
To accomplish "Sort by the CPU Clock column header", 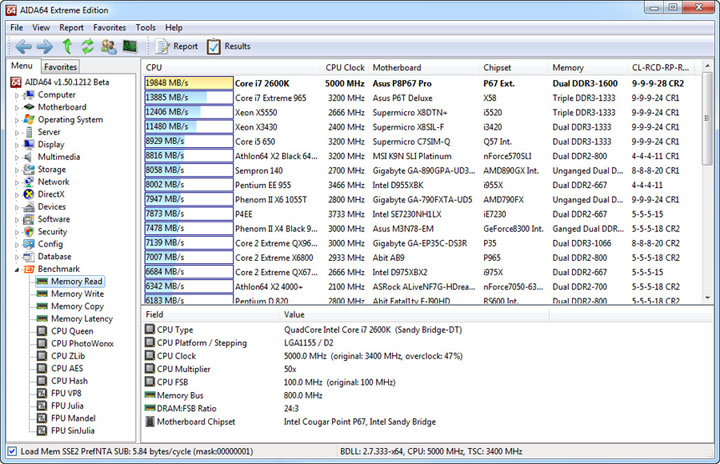I will coord(344,68).
